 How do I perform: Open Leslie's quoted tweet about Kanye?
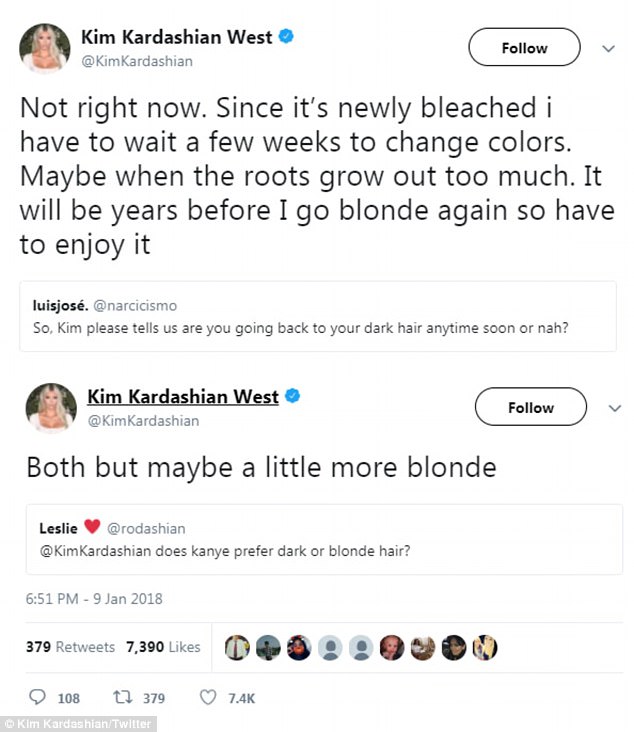click(x=324, y=538)
